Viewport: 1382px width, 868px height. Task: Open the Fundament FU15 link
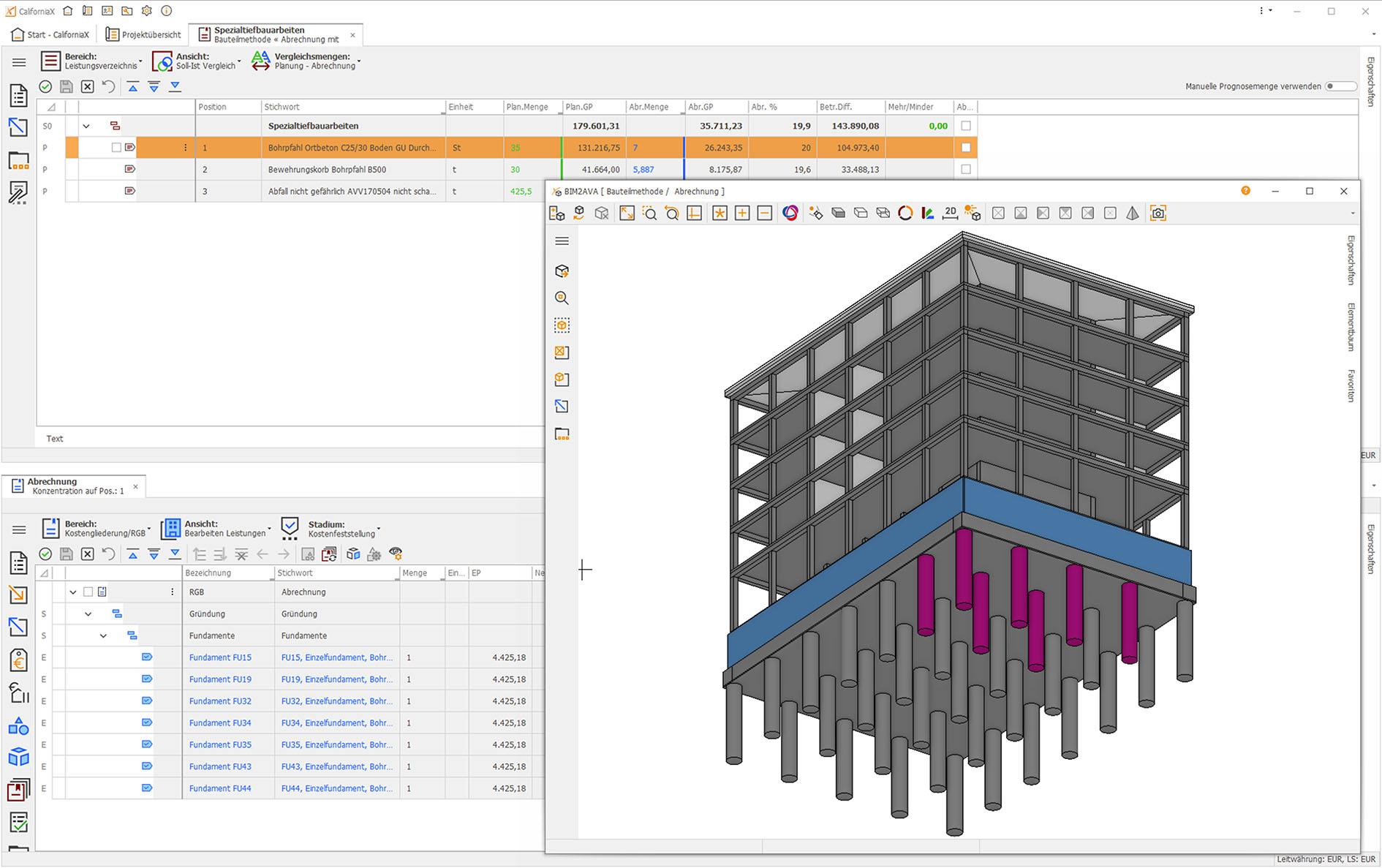(220, 658)
